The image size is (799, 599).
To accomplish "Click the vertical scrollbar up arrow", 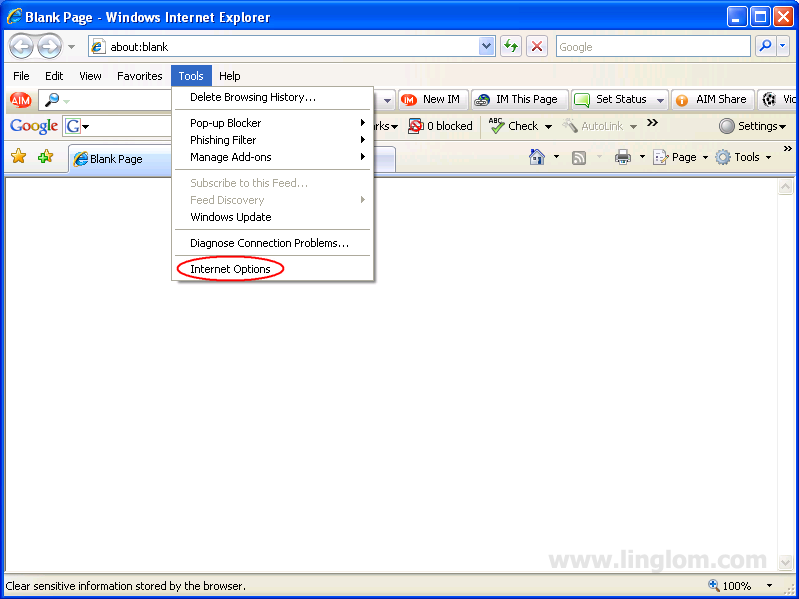I will click(785, 187).
